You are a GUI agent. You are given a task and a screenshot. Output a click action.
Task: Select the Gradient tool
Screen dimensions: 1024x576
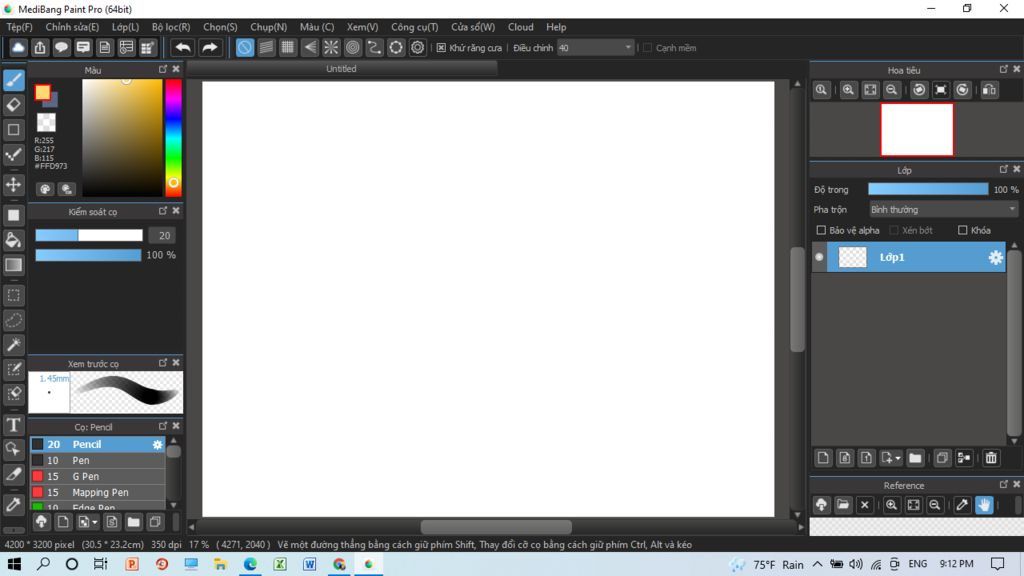14,265
